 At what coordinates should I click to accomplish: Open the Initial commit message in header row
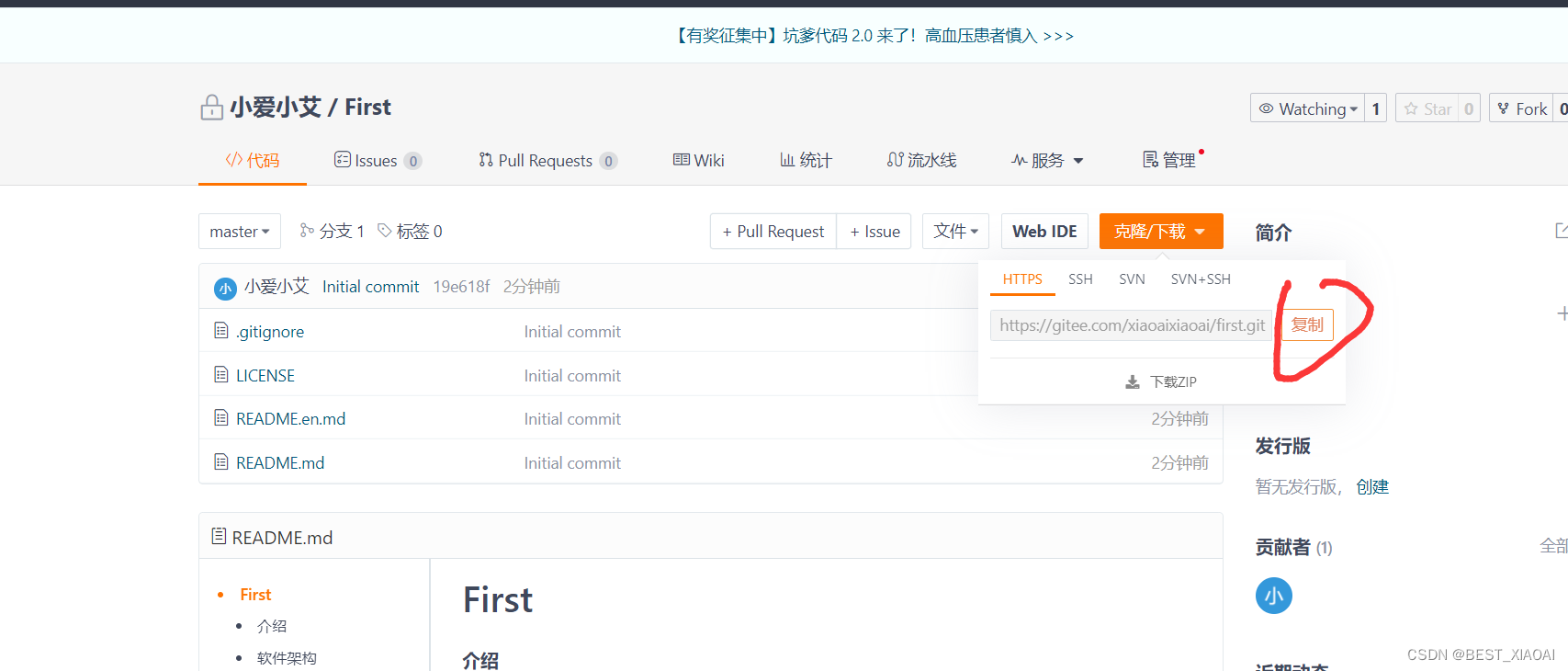click(x=370, y=287)
